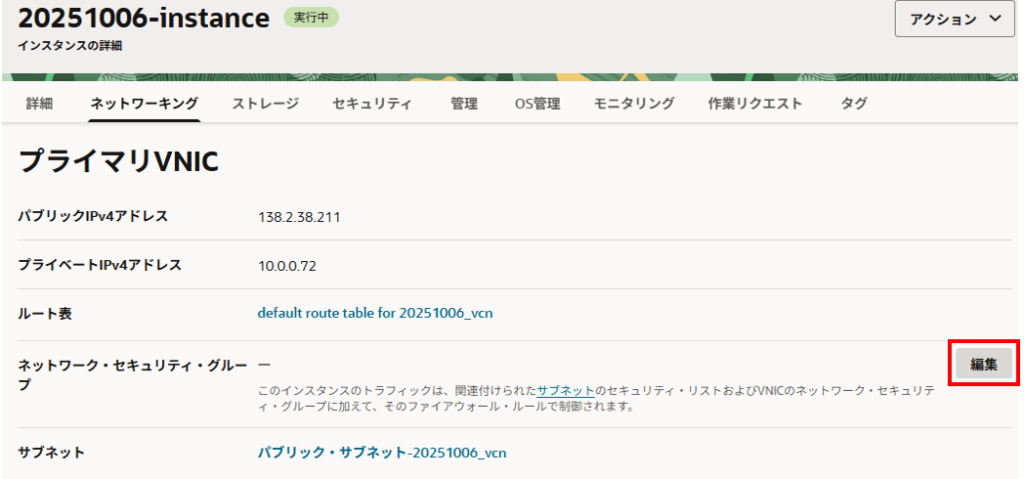Open the パブリック・サブネット-20251006_vcn link

click(x=382, y=452)
